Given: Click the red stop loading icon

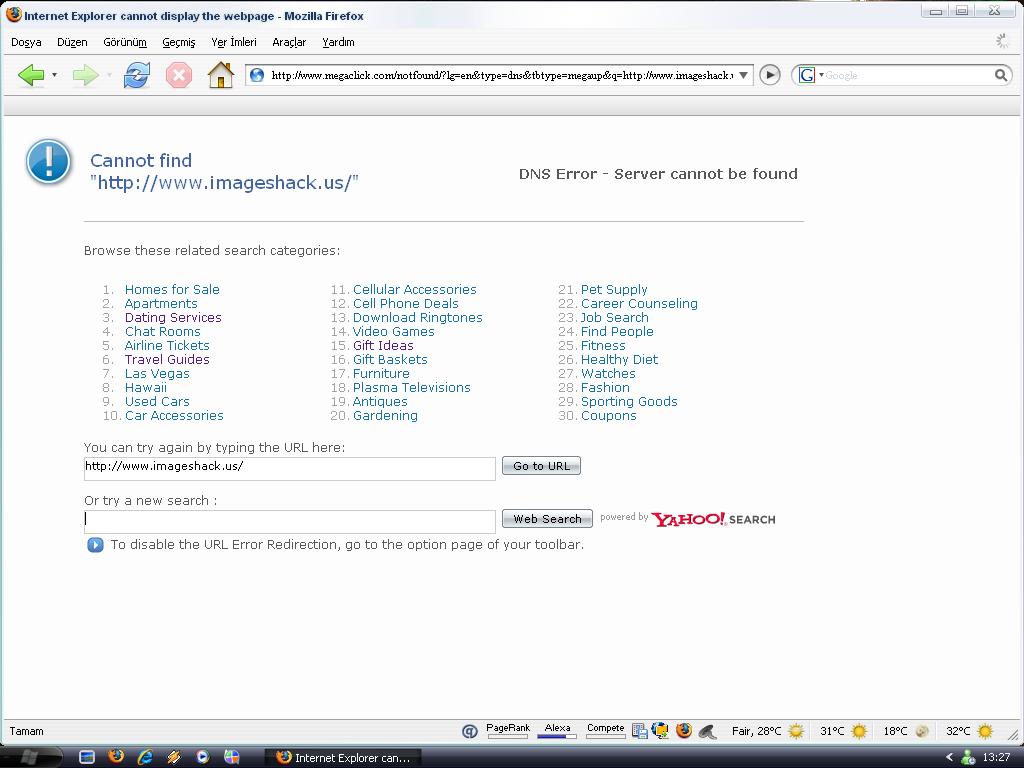Looking at the screenshot, I should [178, 75].
